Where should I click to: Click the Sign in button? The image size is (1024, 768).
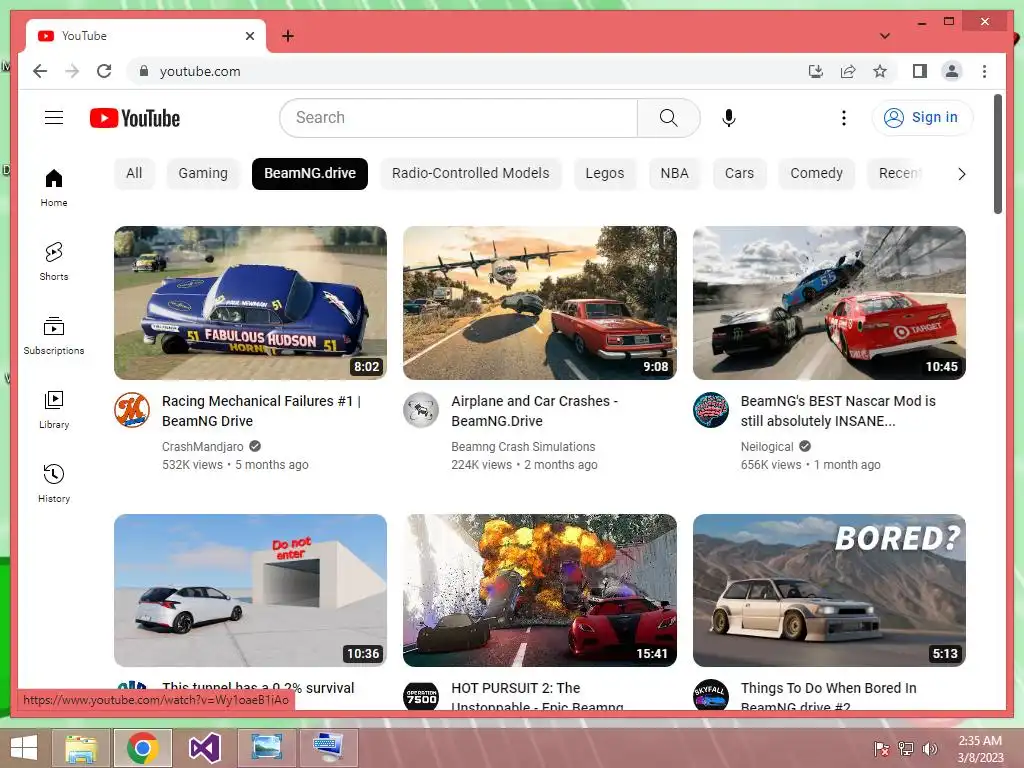point(922,118)
